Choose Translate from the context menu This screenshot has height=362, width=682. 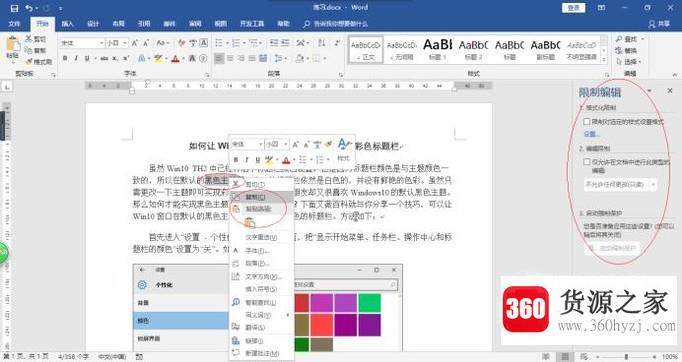point(262,327)
